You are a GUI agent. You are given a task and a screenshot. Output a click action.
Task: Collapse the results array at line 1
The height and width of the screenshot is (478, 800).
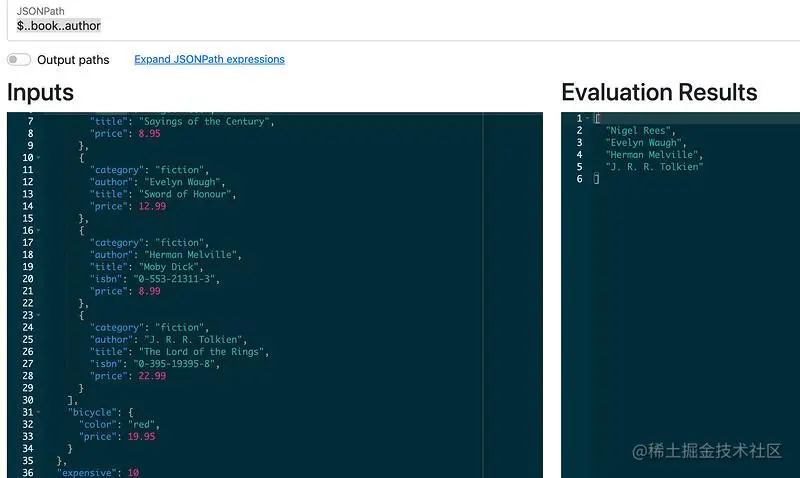tap(588, 118)
